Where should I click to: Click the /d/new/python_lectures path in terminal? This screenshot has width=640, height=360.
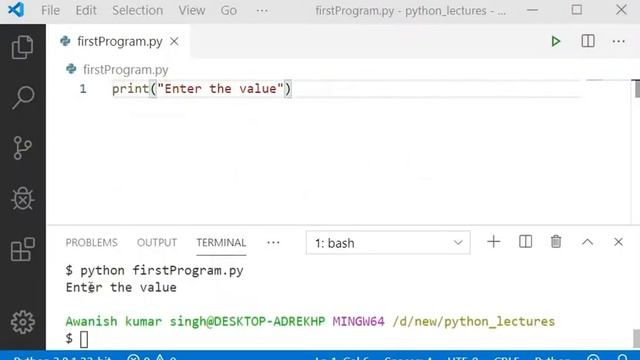pos(473,322)
